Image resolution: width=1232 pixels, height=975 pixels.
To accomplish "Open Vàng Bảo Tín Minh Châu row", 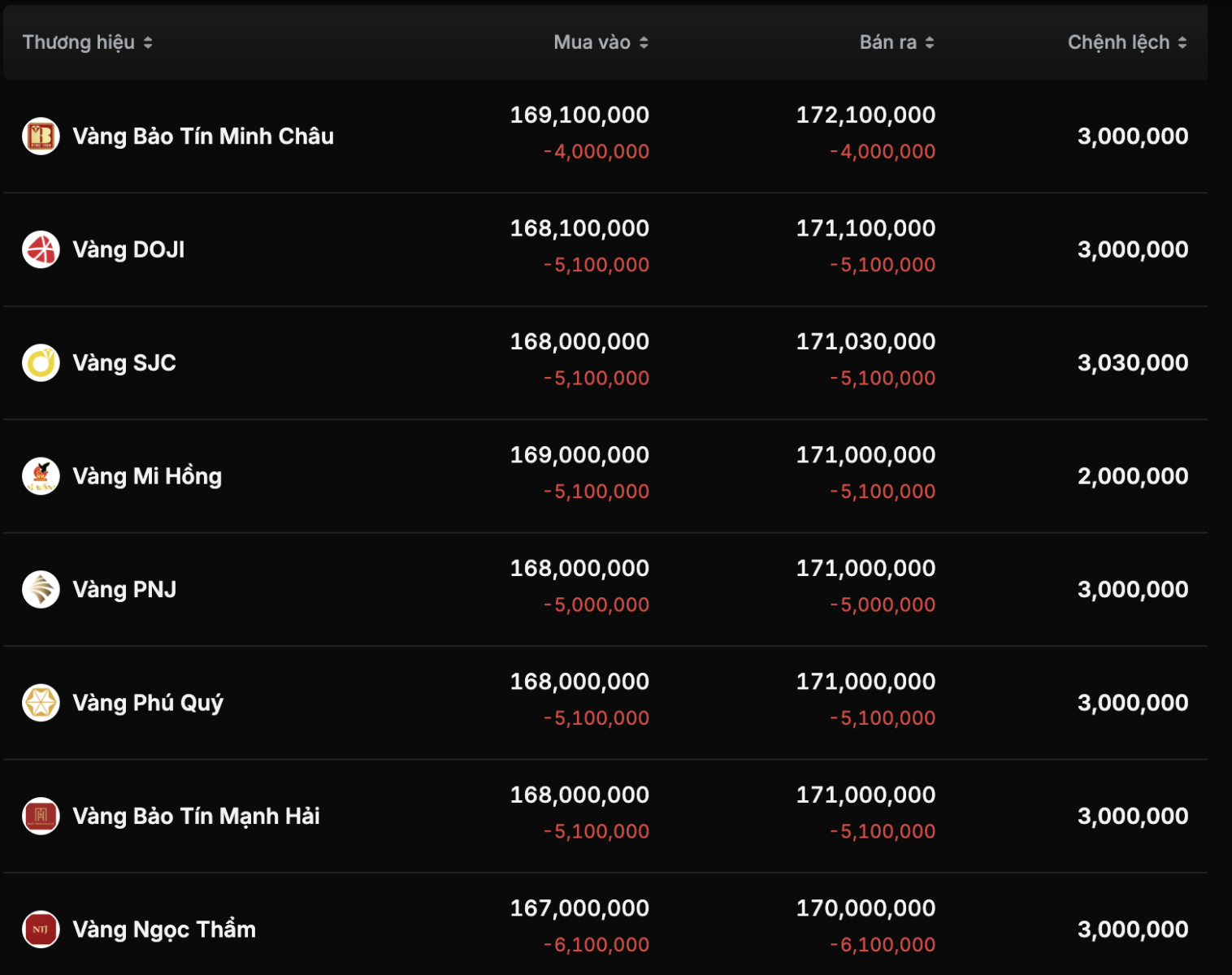I will click(x=203, y=136).
